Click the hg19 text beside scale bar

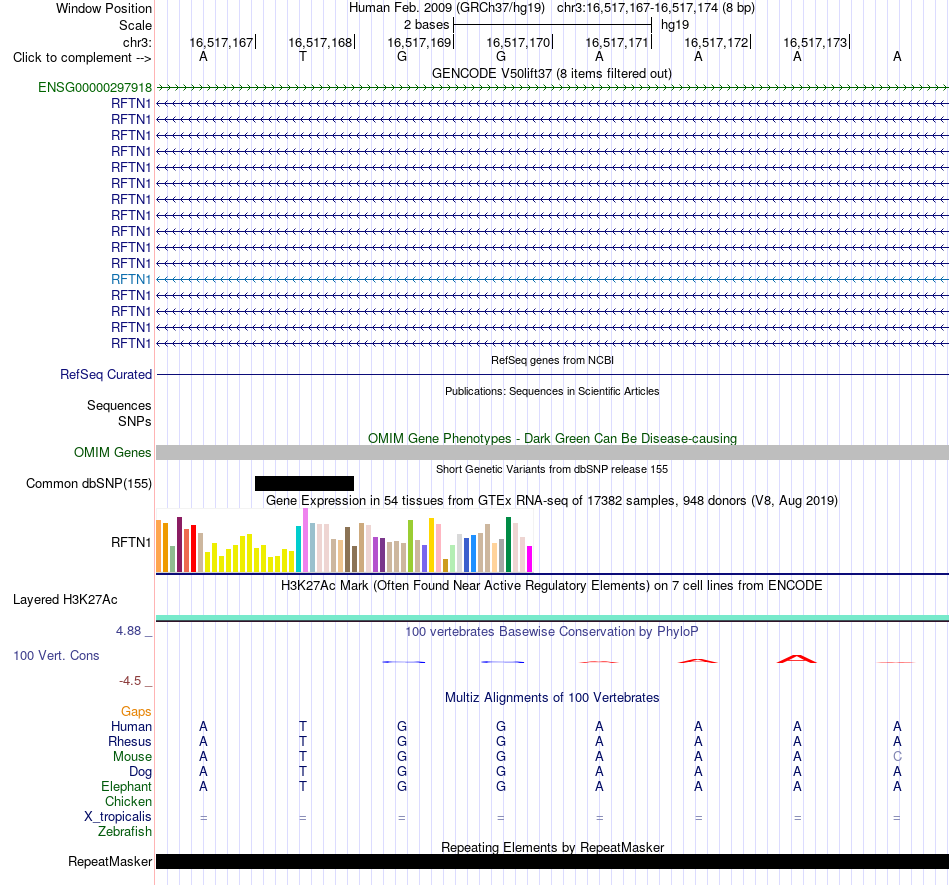675,25
